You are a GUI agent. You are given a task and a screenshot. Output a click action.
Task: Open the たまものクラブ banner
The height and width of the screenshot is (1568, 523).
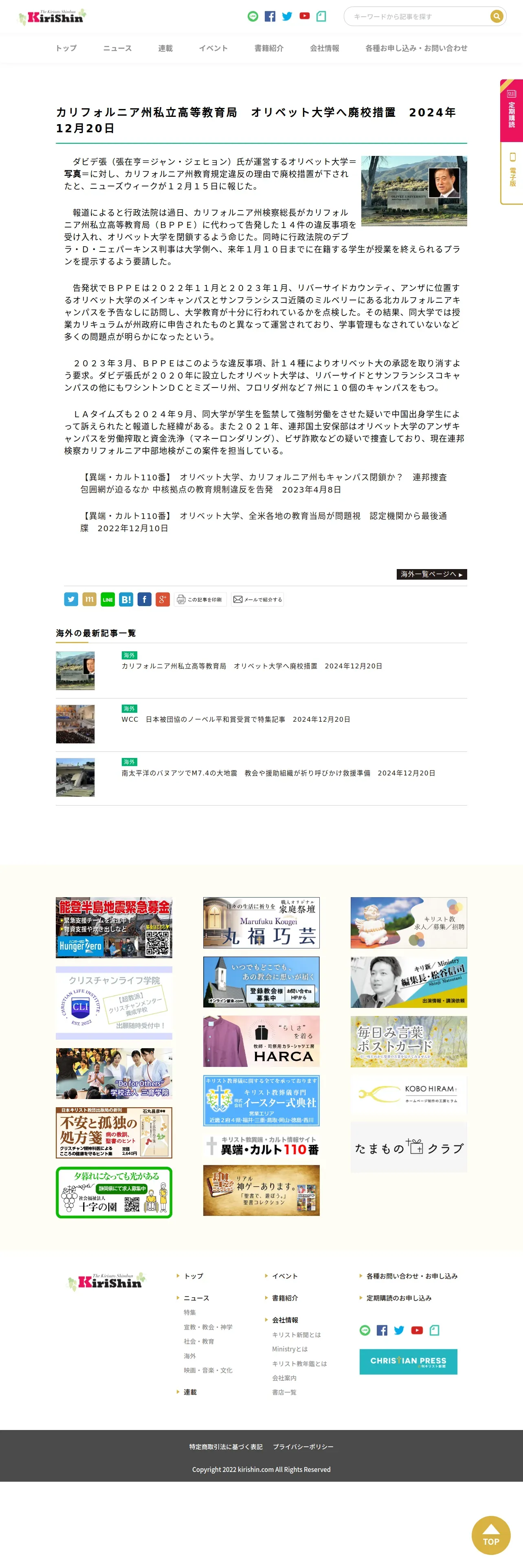[x=409, y=1148]
